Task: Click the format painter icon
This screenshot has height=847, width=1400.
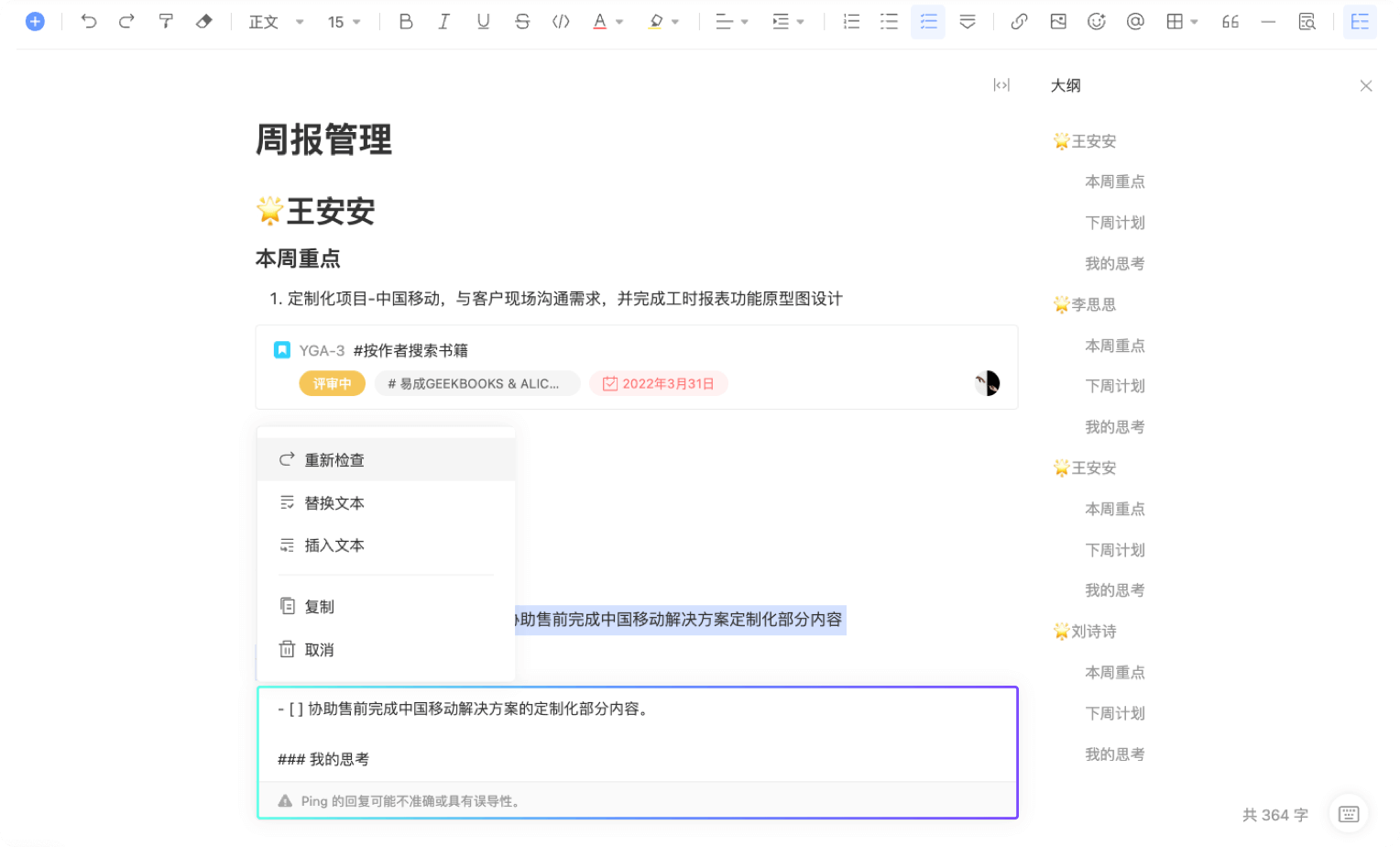Action: click(x=166, y=21)
